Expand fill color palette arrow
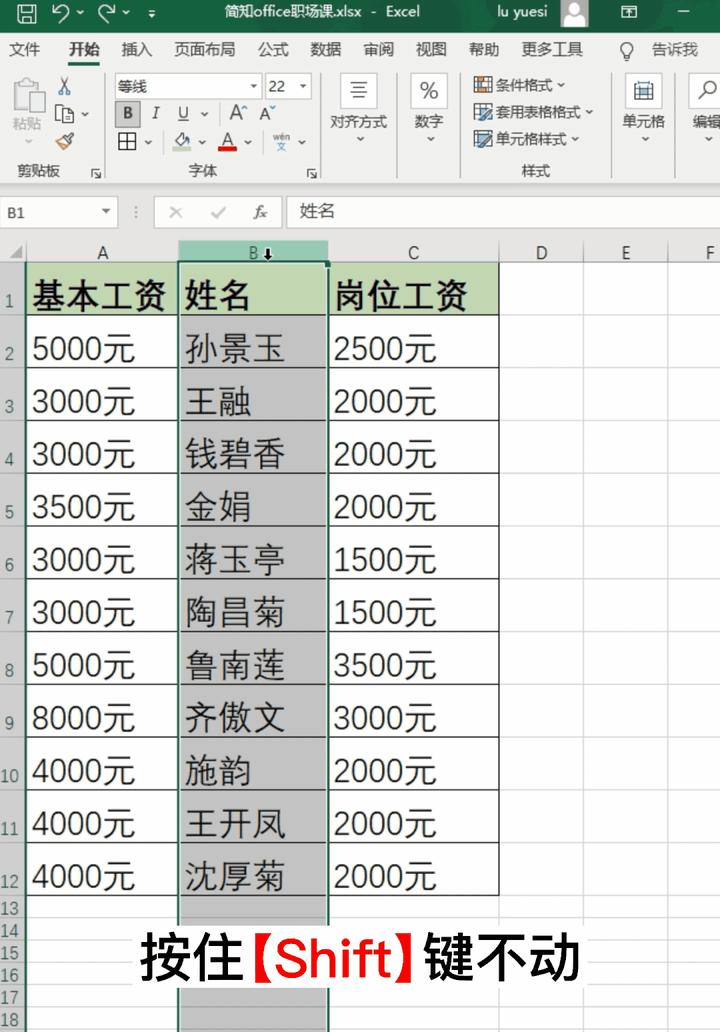 pyautogui.click(x=202, y=142)
